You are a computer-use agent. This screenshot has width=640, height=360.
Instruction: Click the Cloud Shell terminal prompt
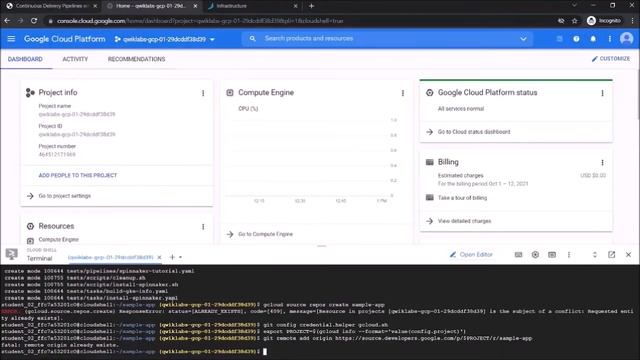[265, 351]
